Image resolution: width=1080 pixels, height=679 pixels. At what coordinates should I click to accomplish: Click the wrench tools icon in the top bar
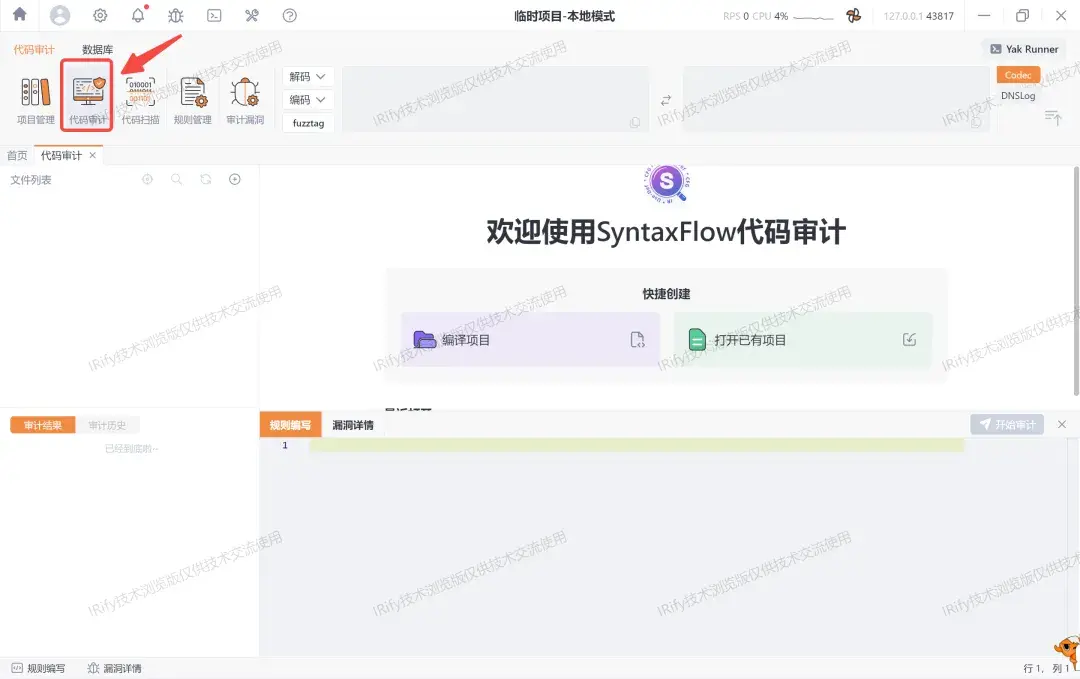251,15
